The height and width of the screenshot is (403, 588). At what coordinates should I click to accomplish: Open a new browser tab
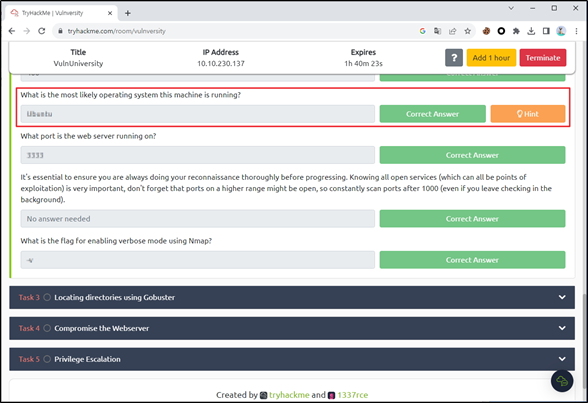point(128,13)
